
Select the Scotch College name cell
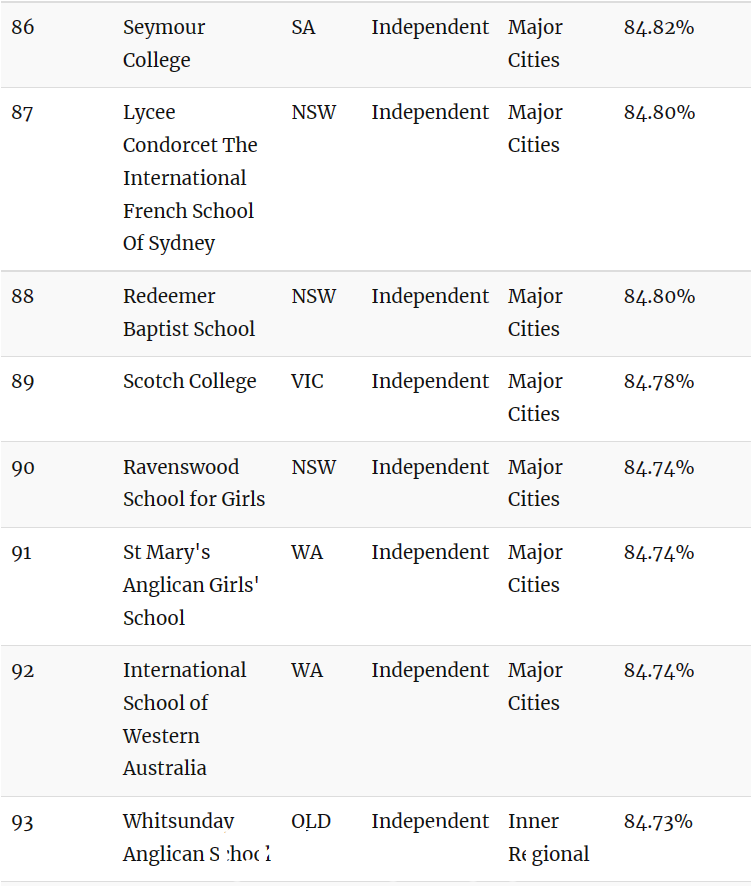[189, 381]
